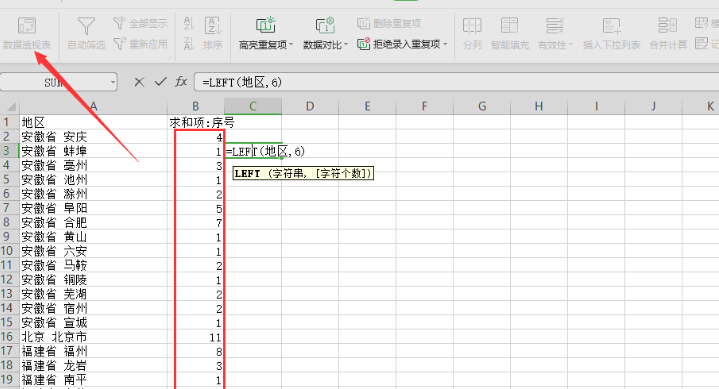The height and width of the screenshot is (389, 719).
Task: Open the 数据对比 data compare tool
Action: pyautogui.click(x=325, y=33)
